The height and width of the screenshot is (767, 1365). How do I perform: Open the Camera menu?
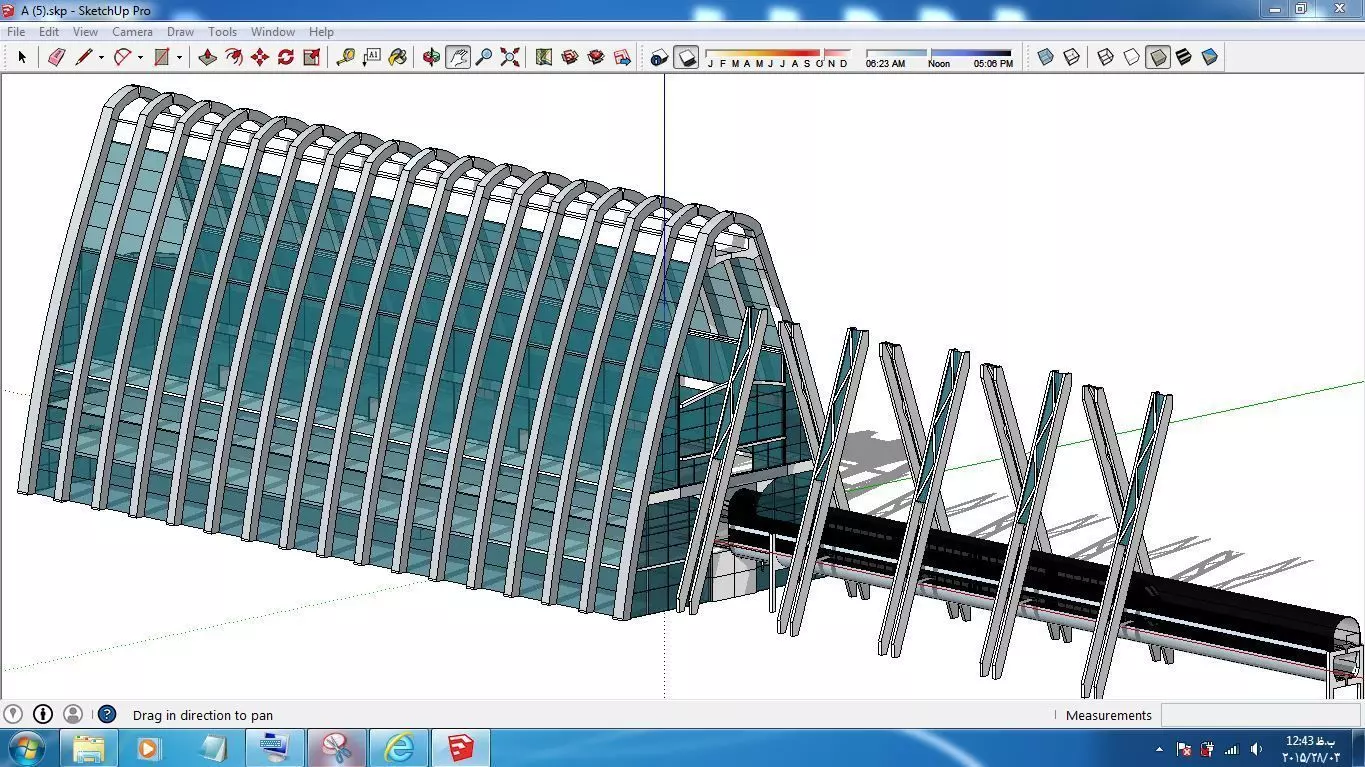pos(132,32)
